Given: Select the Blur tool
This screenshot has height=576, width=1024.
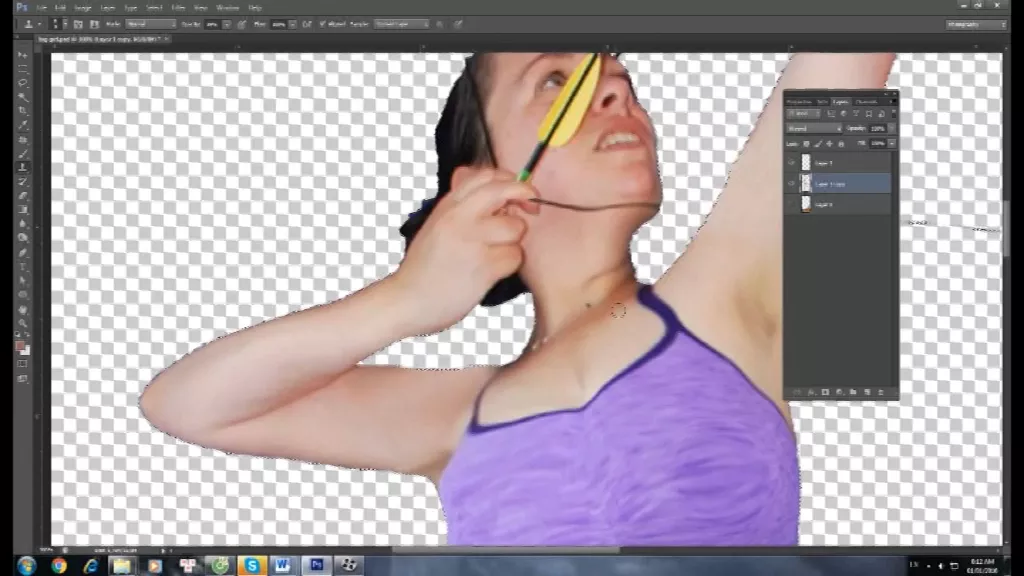Looking at the screenshot, I should click(23, 223).
